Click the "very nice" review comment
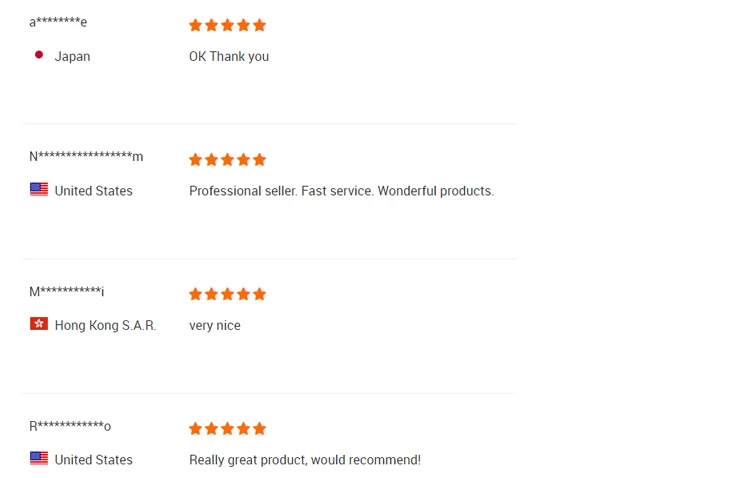The width and height of the screenshot is (750, 478). 215,325
